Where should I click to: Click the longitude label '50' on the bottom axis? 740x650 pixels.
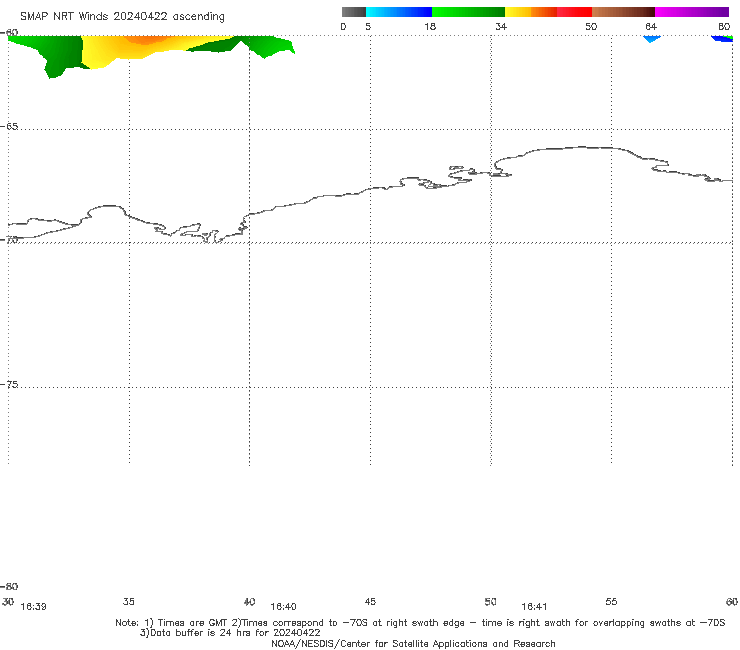tap(491, 602)
